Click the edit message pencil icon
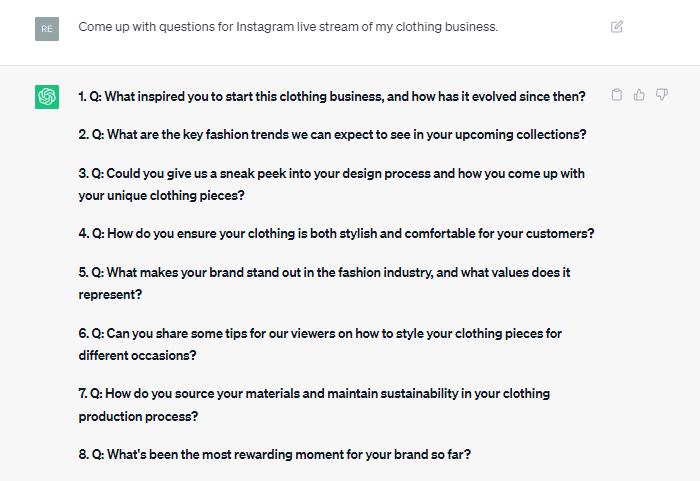700x481 pixels. (617, 27)
